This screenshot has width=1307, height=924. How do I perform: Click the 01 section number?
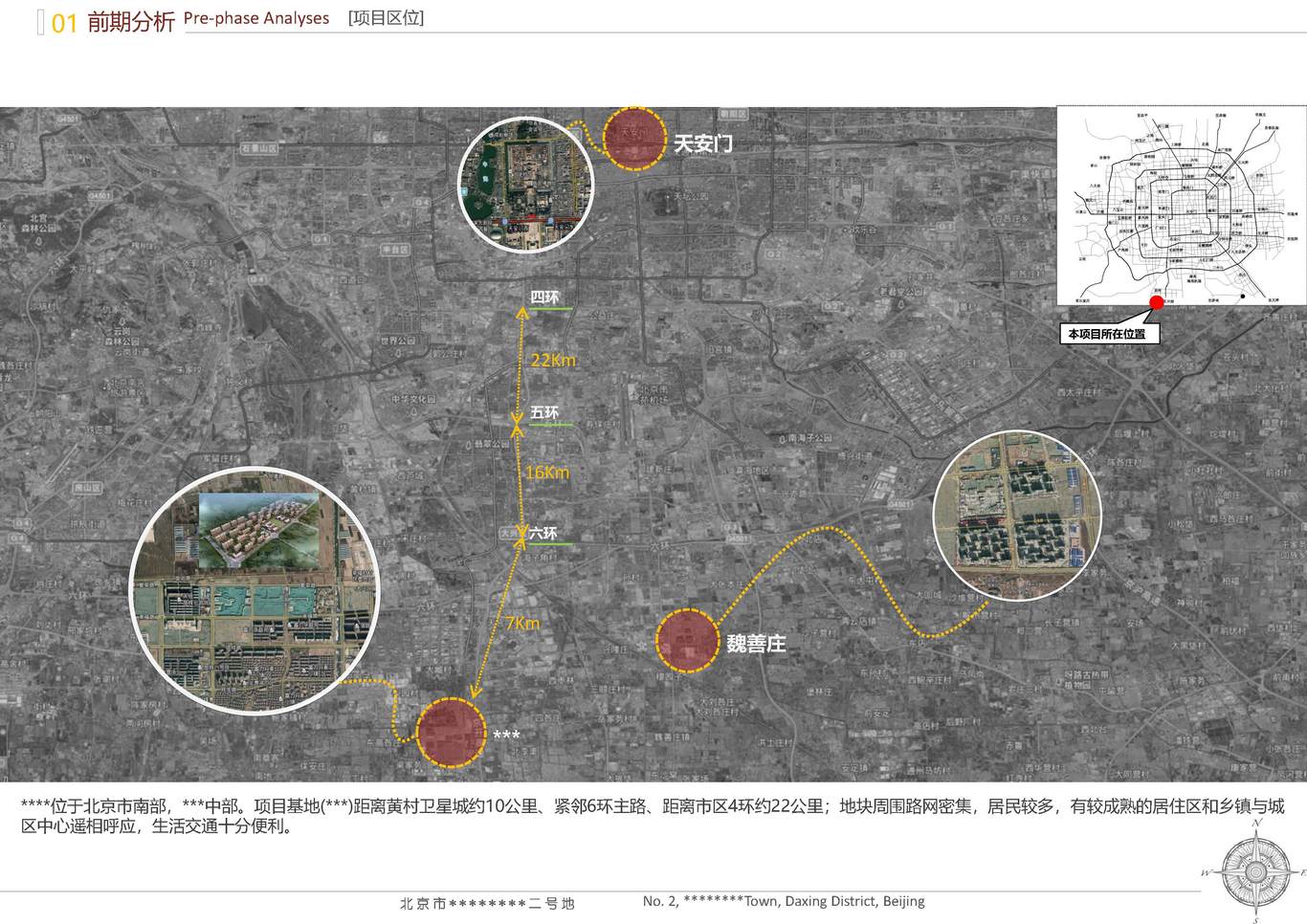tap(63, 24)
